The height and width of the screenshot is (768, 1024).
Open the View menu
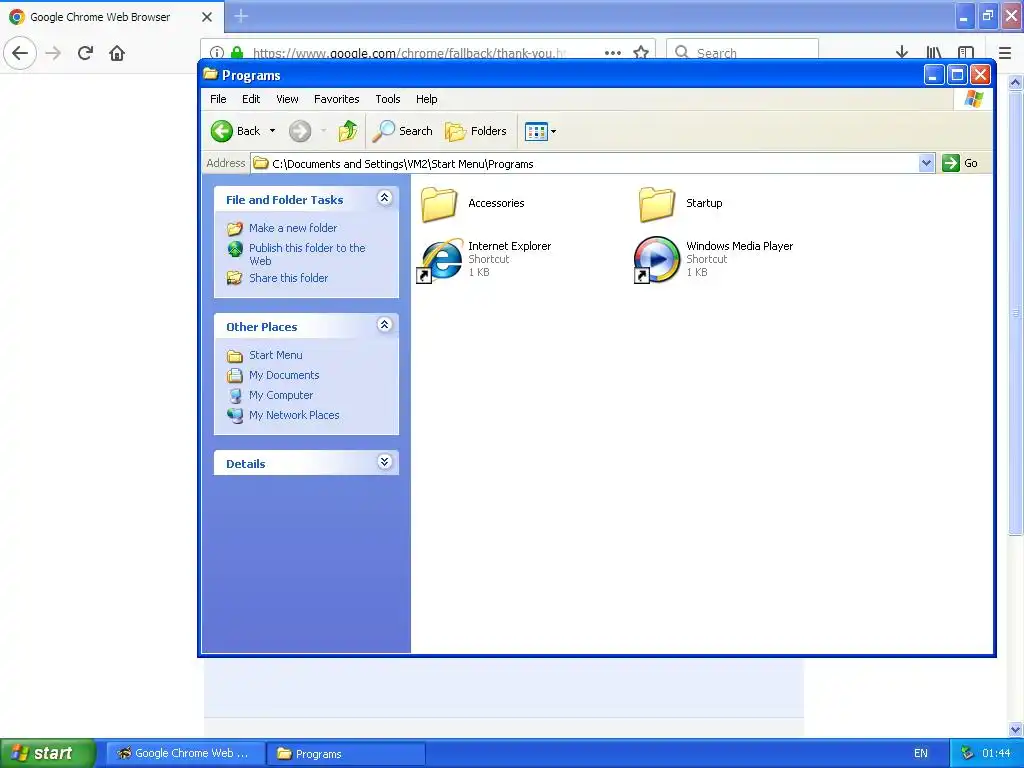tap(287, 99)
